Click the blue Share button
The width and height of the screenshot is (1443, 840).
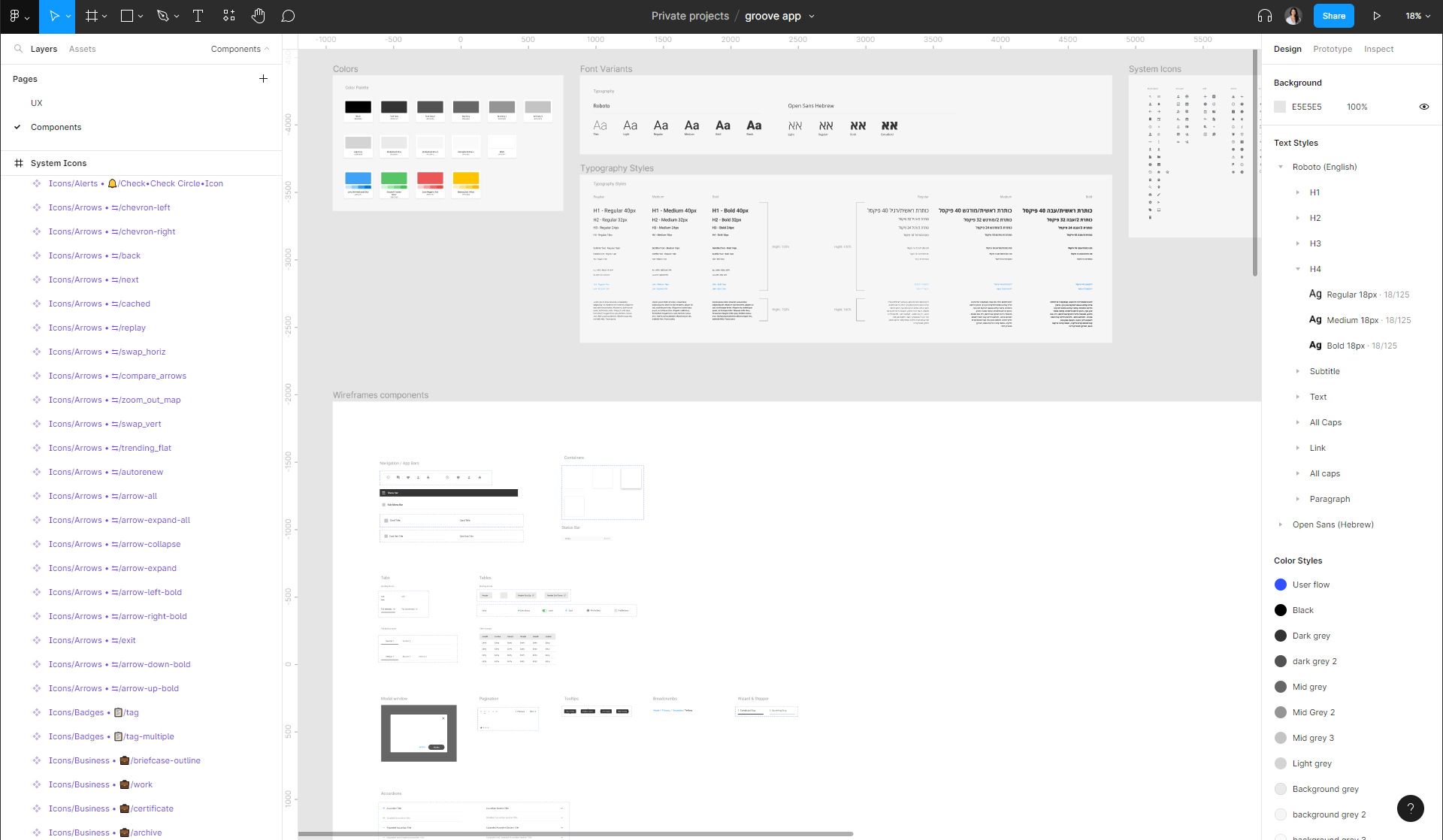[1333, 16]
